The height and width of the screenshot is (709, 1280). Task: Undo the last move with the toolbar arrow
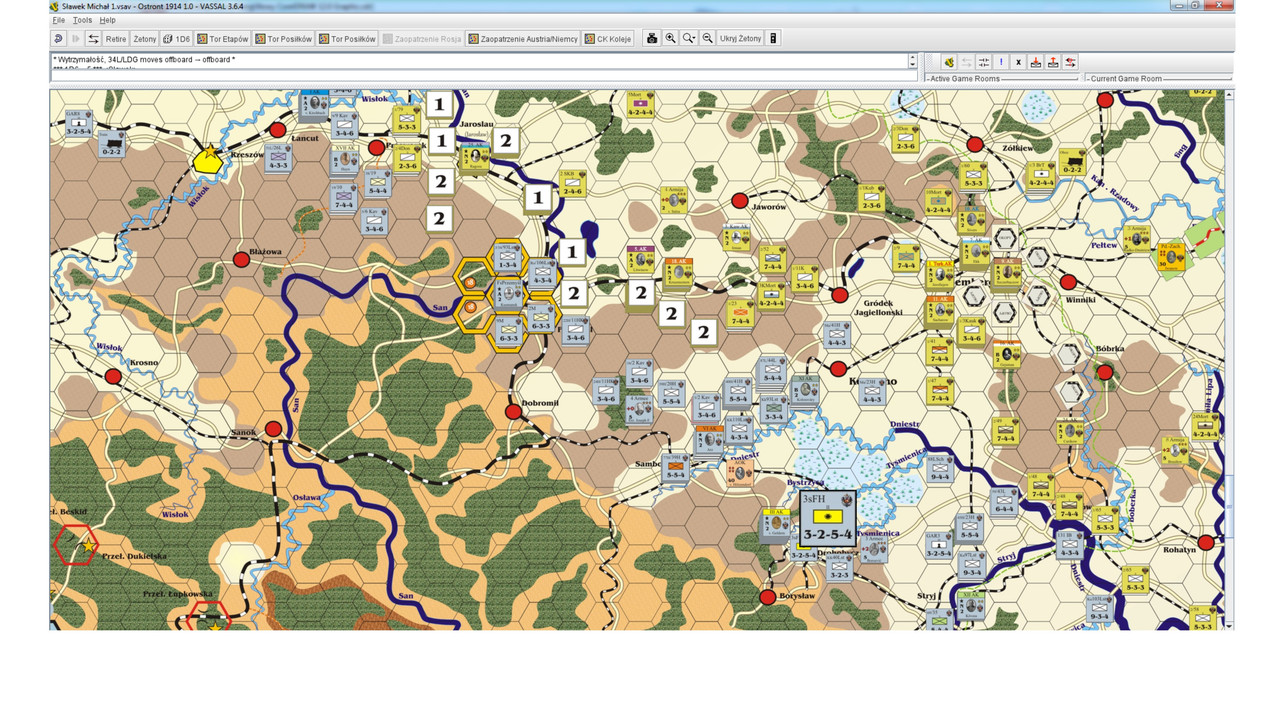pos(57,39)
